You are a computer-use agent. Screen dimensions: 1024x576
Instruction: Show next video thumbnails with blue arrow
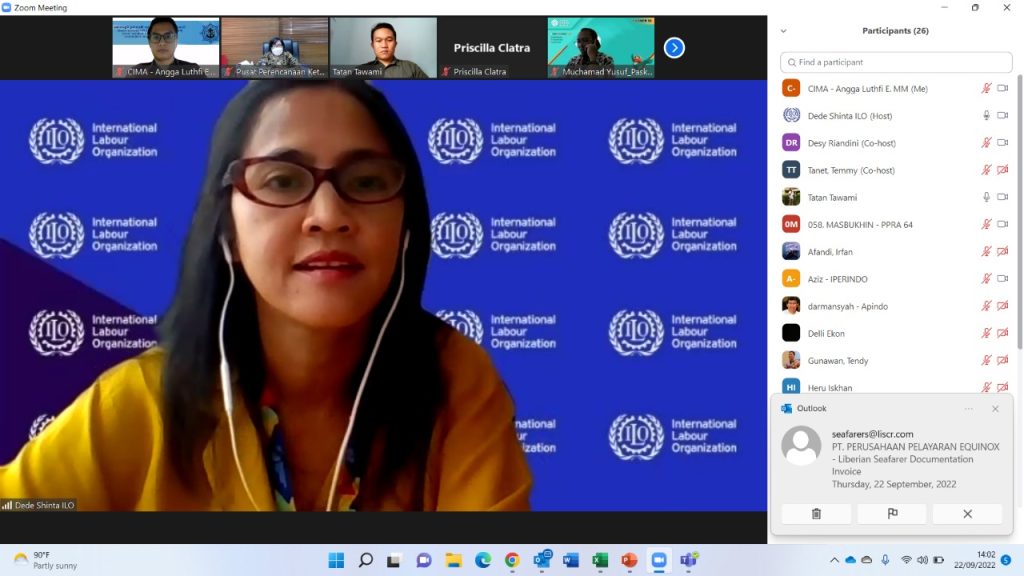click(674, 48)
